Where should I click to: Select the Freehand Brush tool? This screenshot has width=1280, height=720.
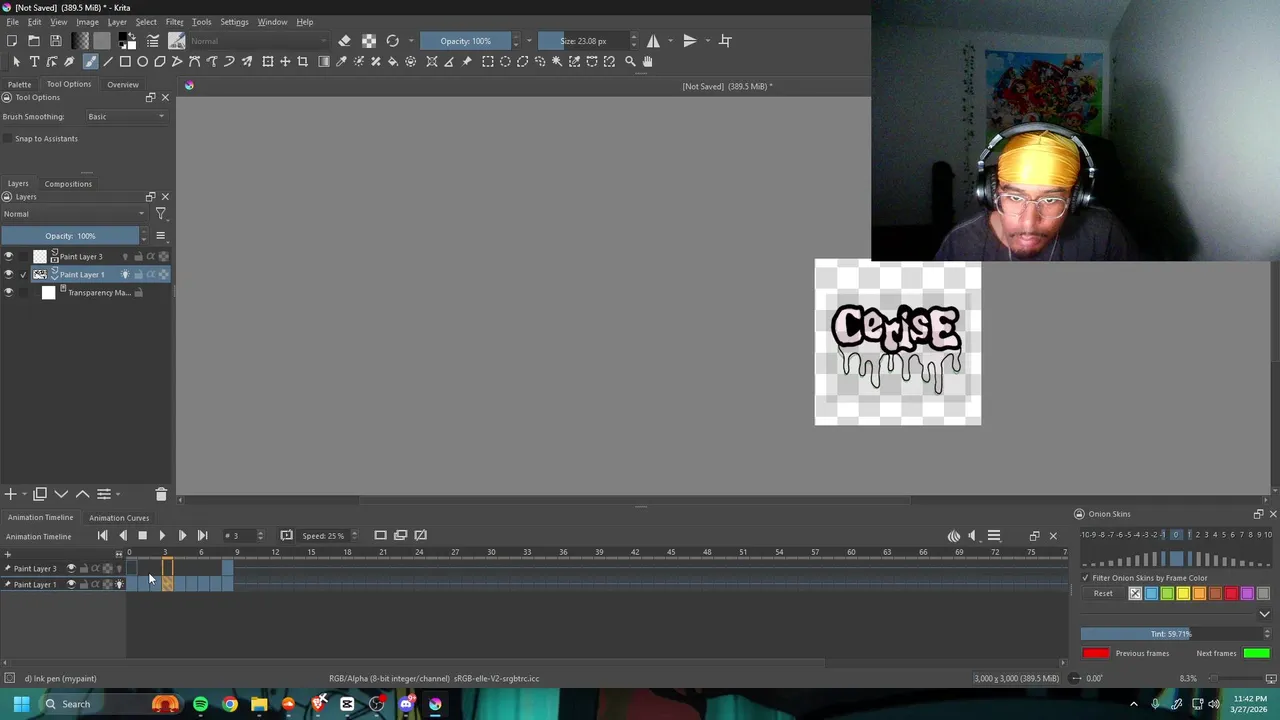click(x=90, y=61)
